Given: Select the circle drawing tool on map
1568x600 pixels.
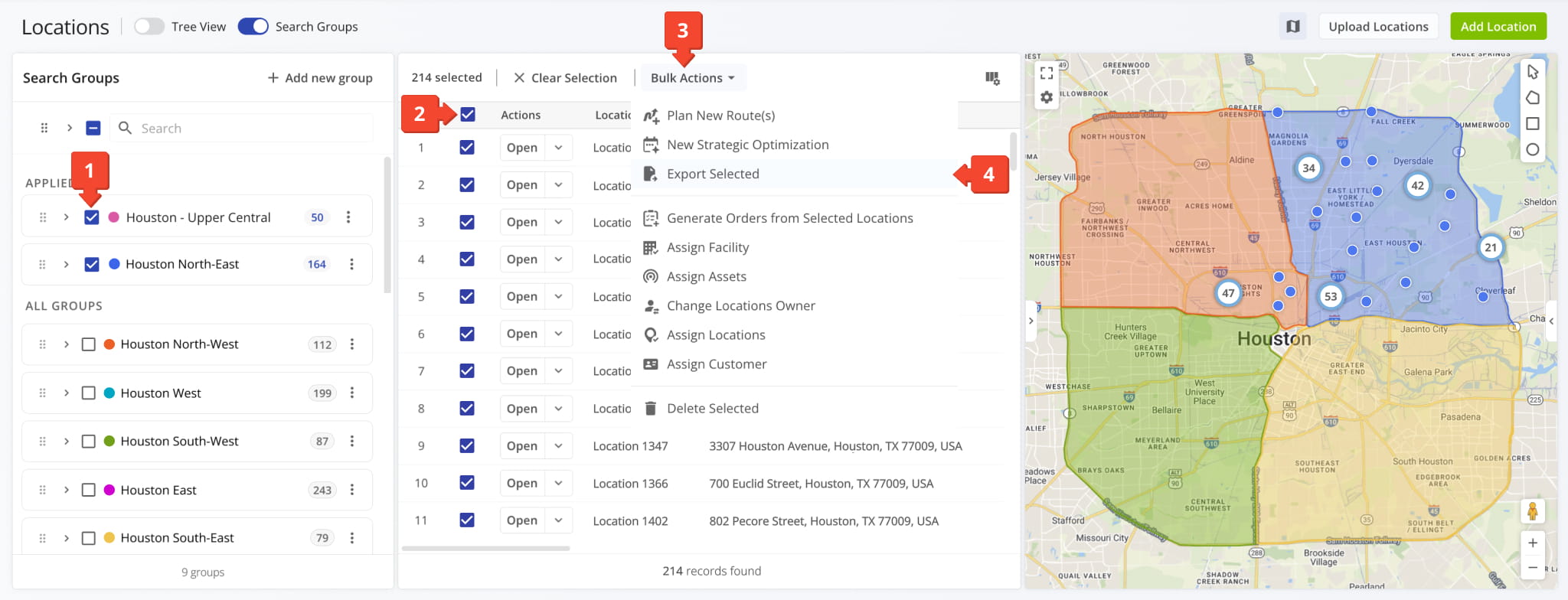Looking at the screenshot, I should tap(1533, 150).
